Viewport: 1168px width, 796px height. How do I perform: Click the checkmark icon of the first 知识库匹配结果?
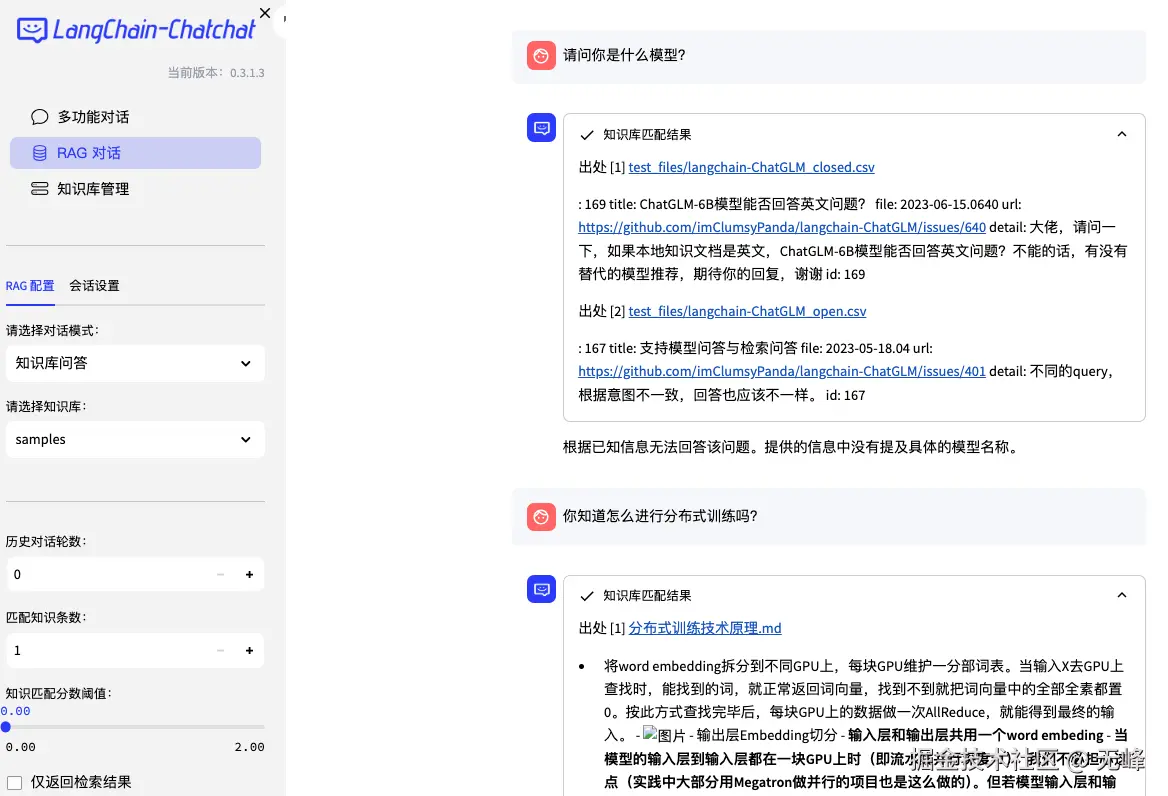[x=587, y=135]
